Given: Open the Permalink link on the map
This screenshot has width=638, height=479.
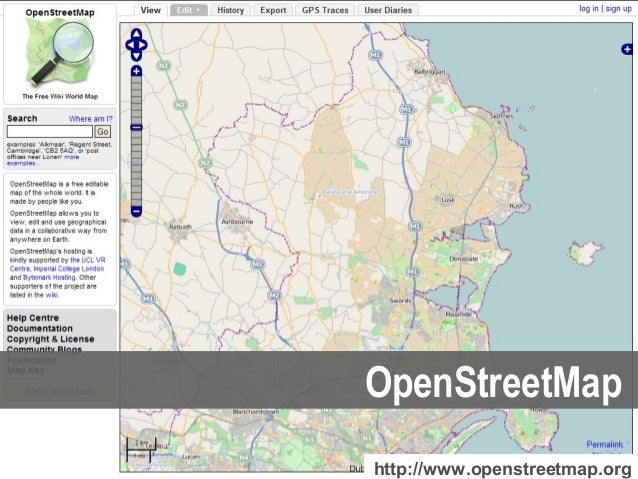Looking at the screenshot, I should tap(604, 443).
